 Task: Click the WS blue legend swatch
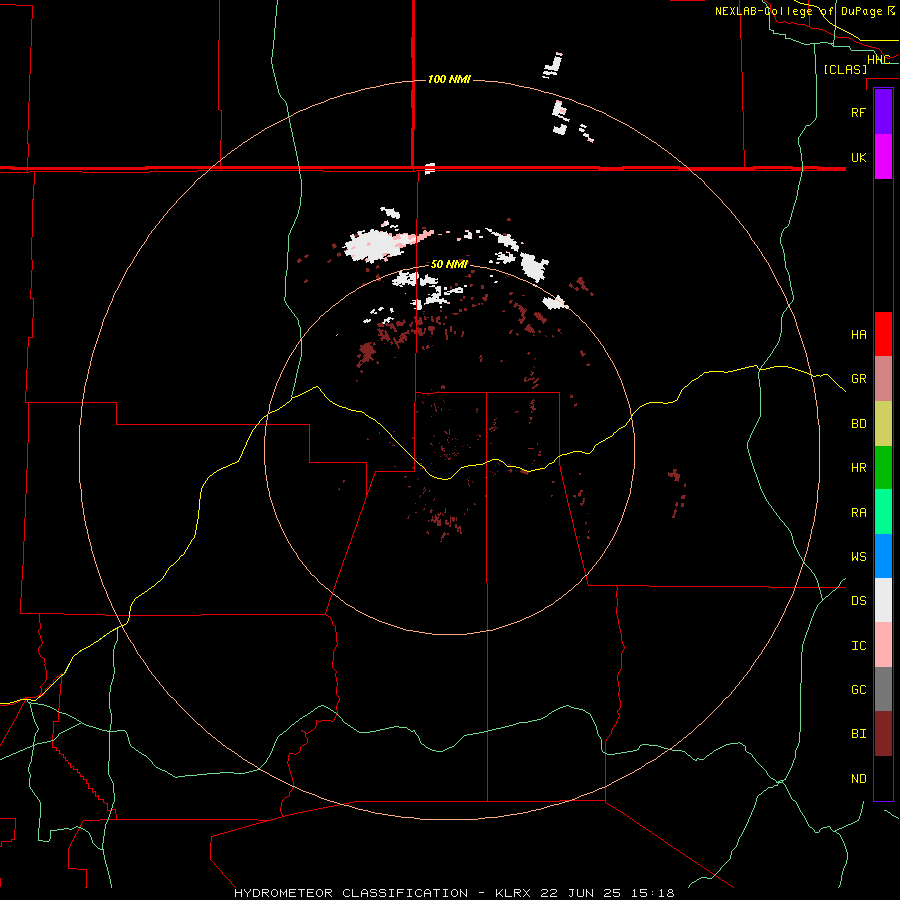[883, 556]
